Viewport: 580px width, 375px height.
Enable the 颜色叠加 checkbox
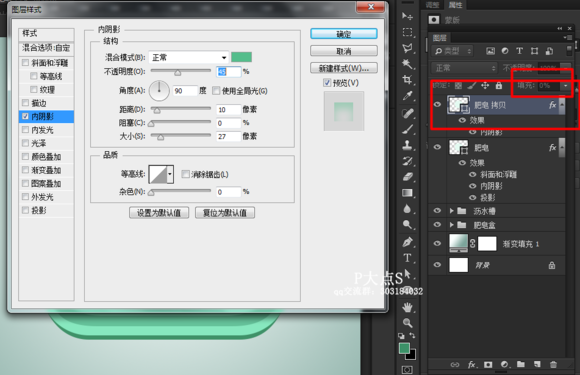pos(25,156)
